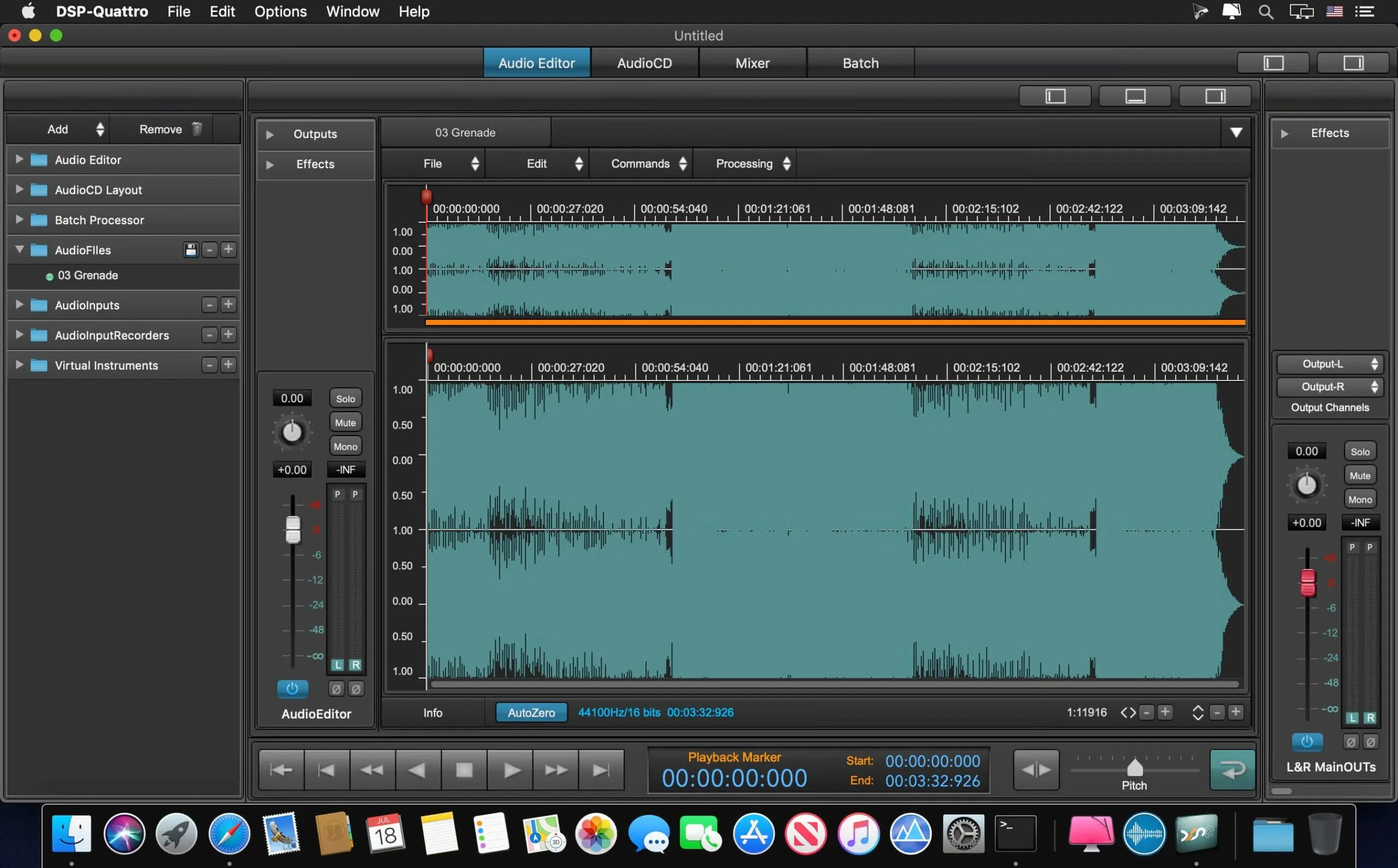Open the Output-L channel selector
Viewport: 1398px width, 868px height.
1330,364
